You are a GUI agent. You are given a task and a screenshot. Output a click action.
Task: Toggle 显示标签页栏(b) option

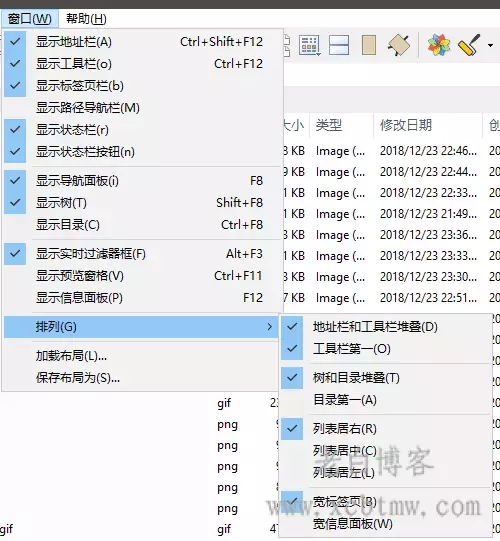pos(141,86)
